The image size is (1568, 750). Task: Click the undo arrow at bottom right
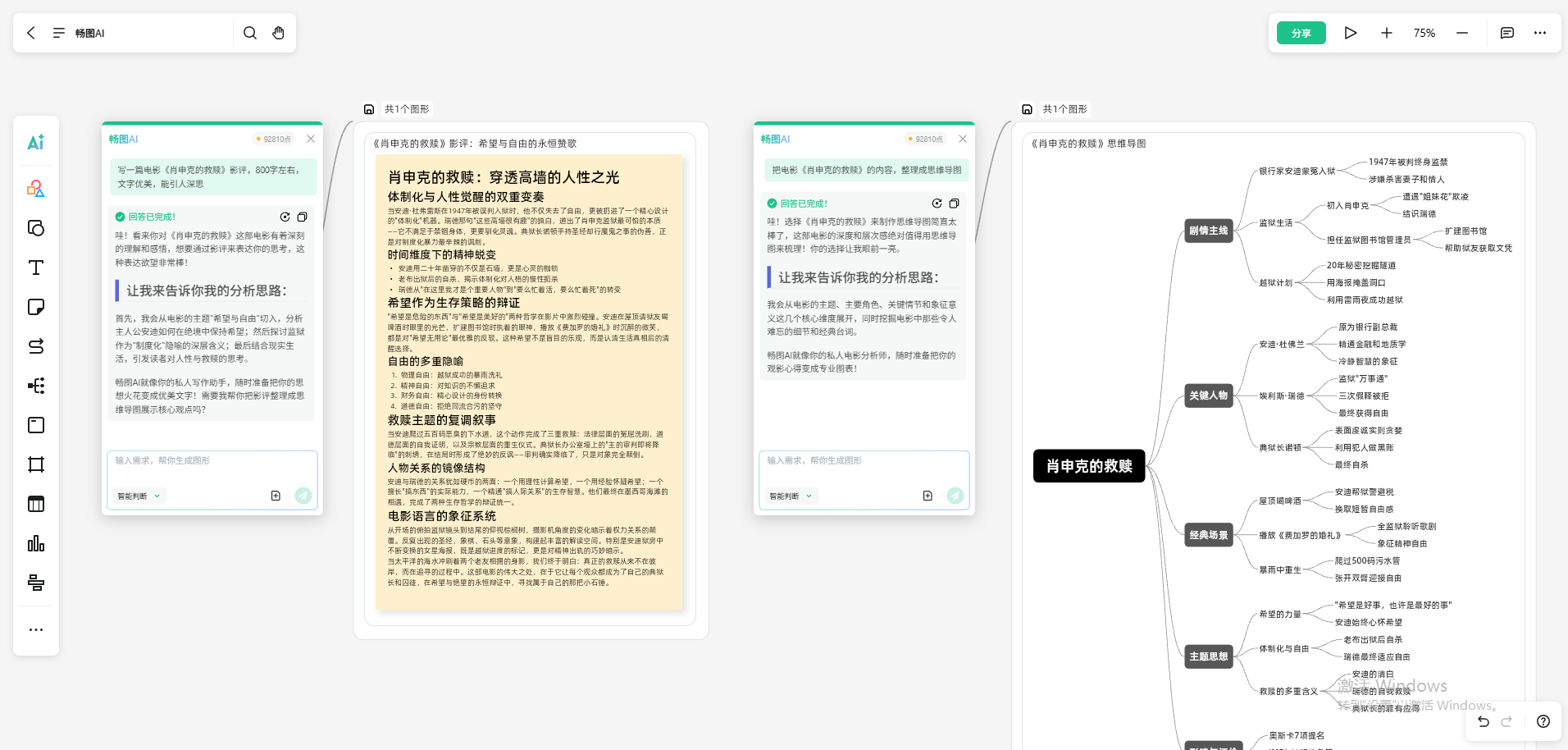pyautogui.click(x=1484, y=721)
